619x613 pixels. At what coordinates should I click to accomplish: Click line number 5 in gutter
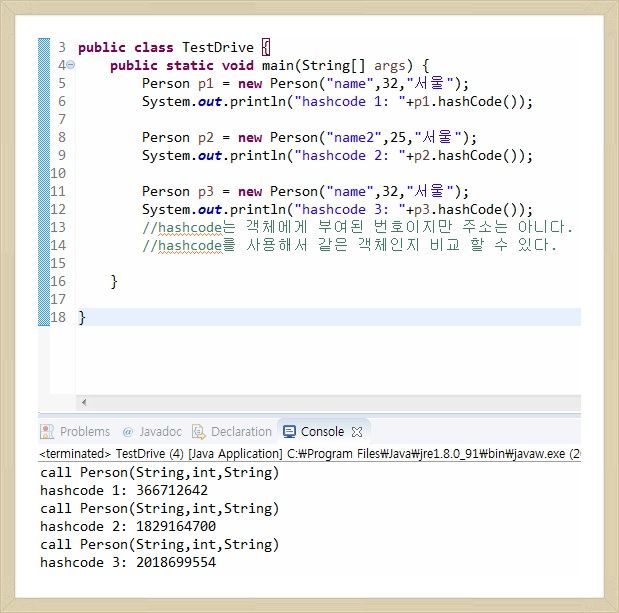pos(62,83)
